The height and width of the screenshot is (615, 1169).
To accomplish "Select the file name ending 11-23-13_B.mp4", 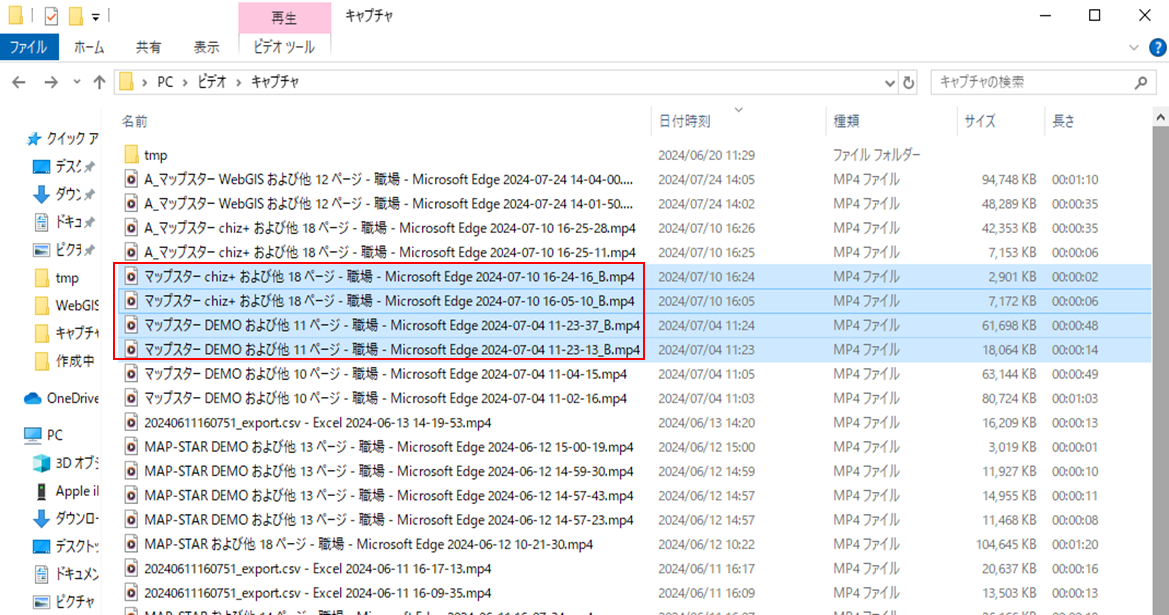I will coord(392,350).
